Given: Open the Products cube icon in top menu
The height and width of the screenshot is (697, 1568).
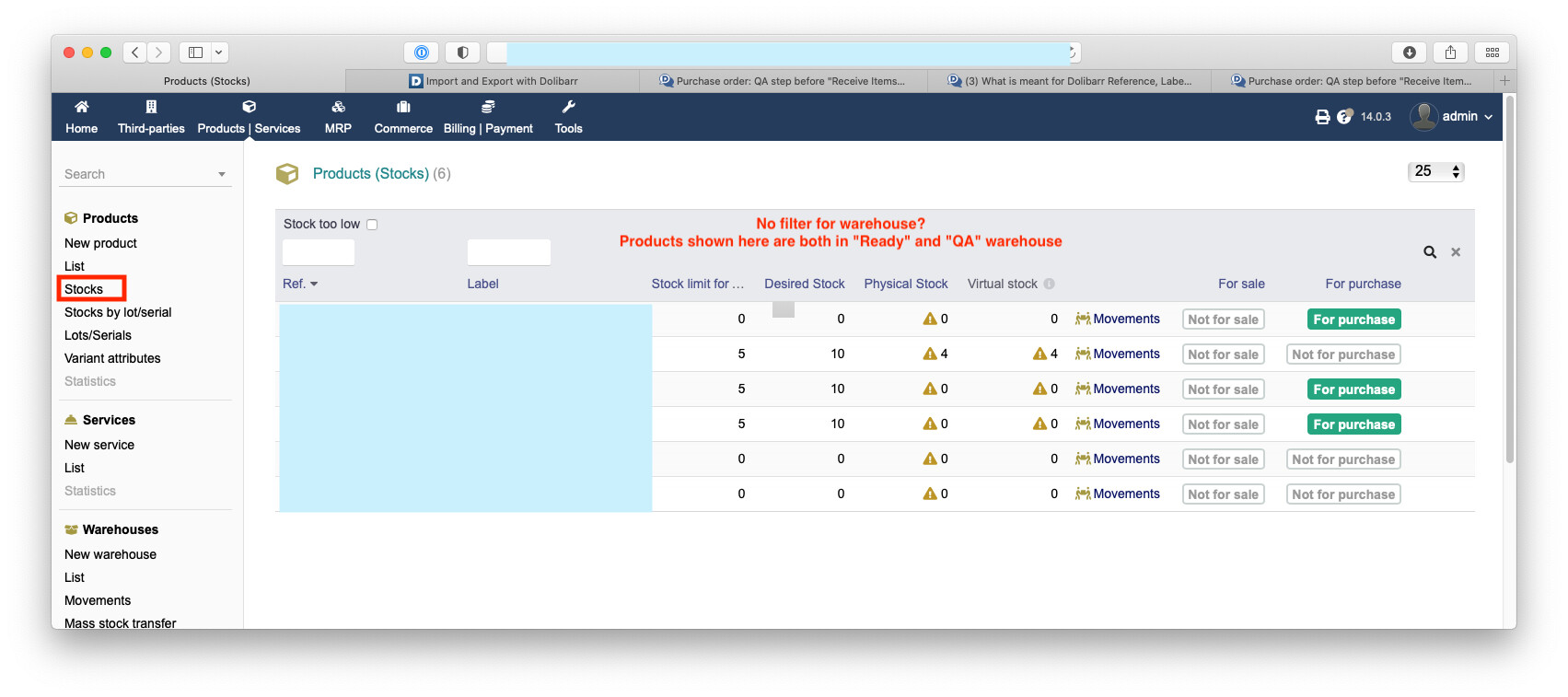Looking at the screenshot, I should tap(249, 107).
